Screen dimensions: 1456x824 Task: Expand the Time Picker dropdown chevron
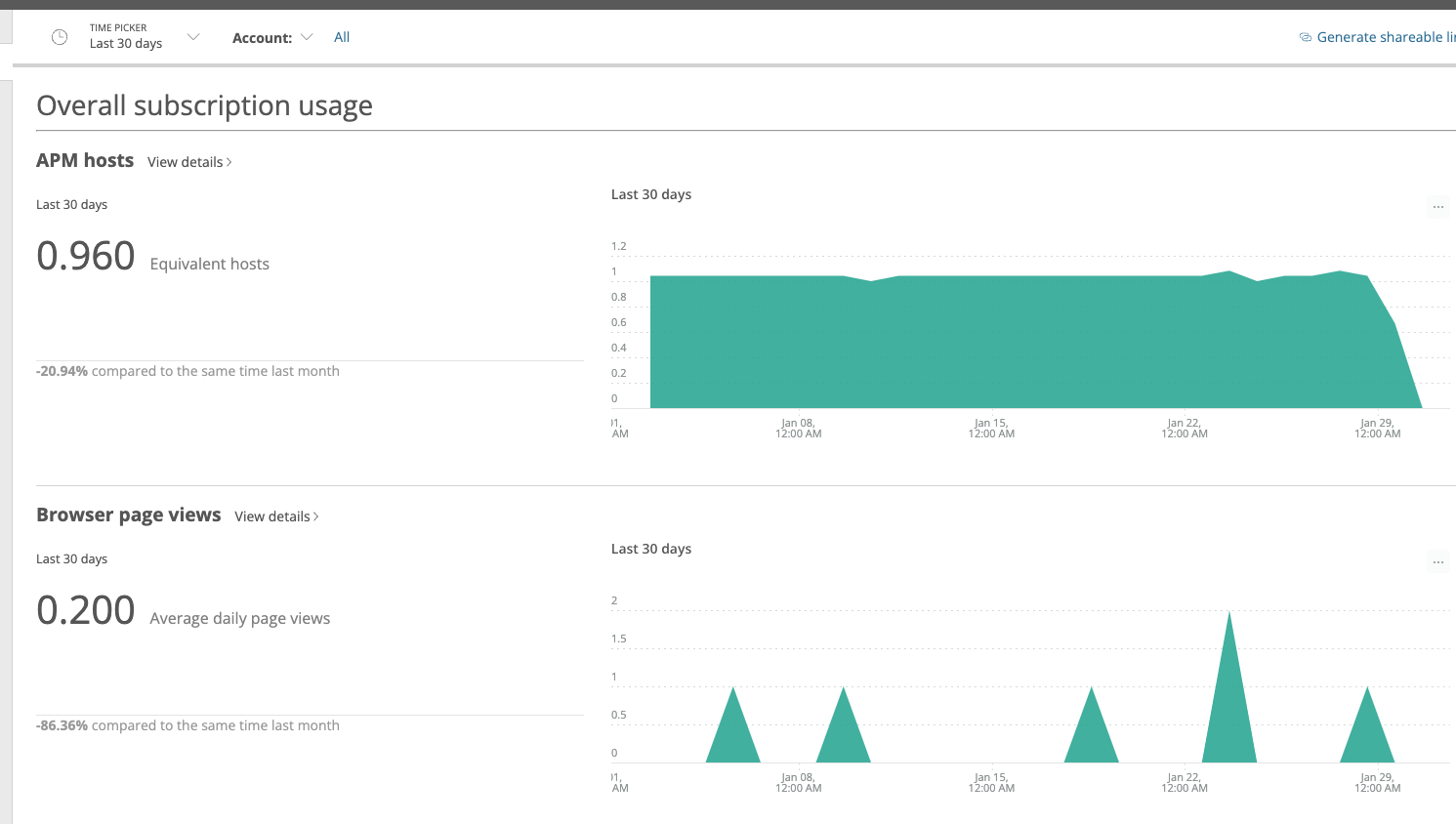pyautogui.click(x=192, y=36)
